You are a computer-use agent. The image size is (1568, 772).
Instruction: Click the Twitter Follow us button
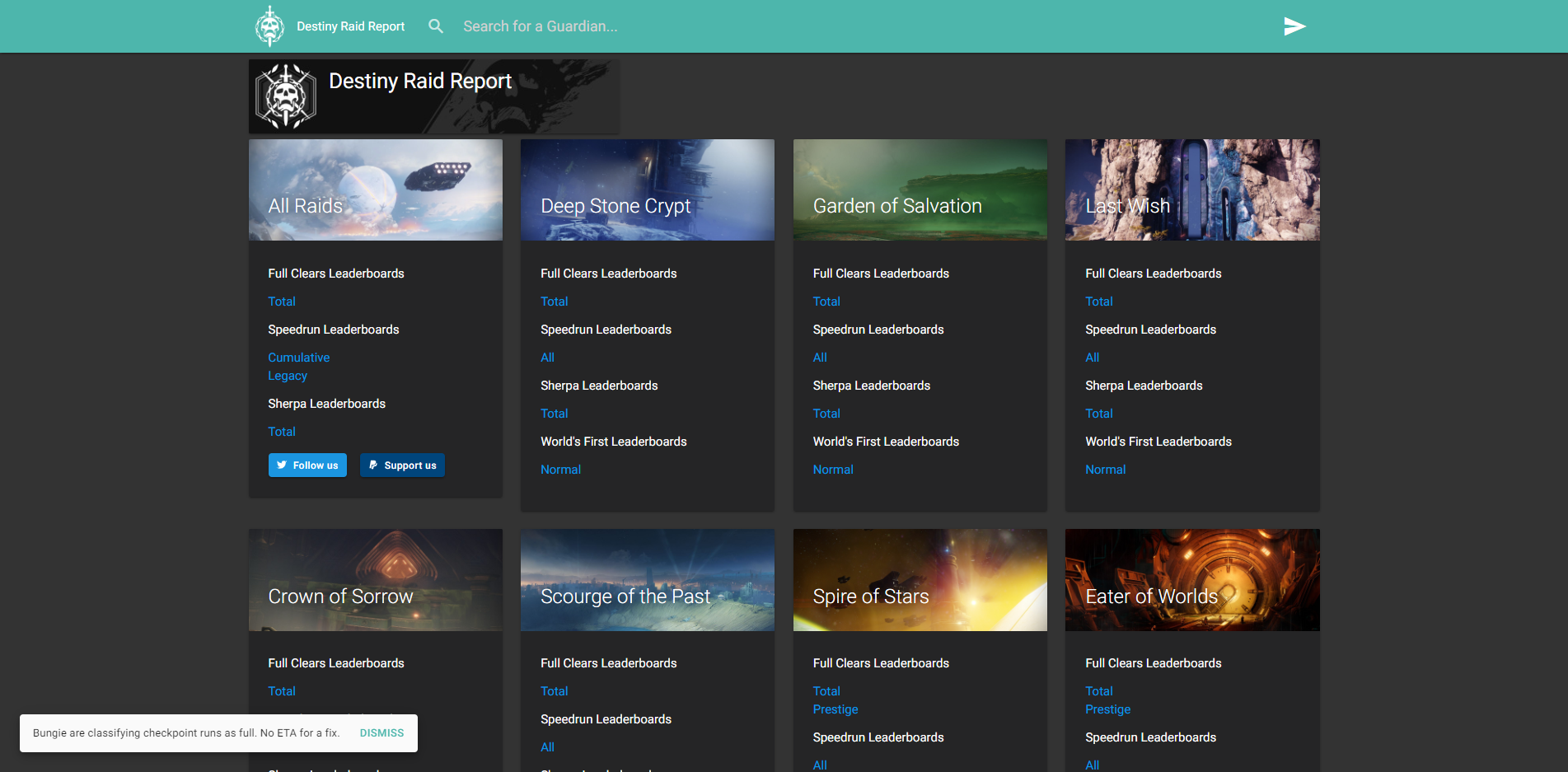[307, 466]
